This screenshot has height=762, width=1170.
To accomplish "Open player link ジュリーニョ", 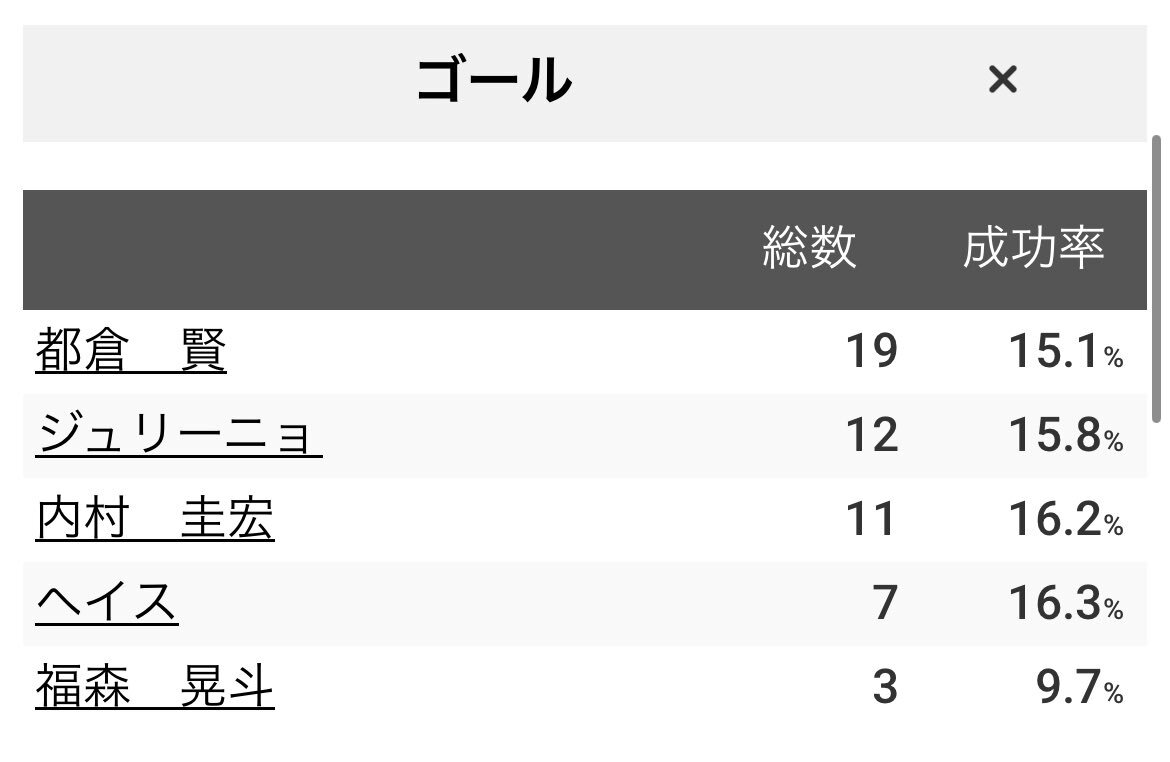I will [178, 436].
